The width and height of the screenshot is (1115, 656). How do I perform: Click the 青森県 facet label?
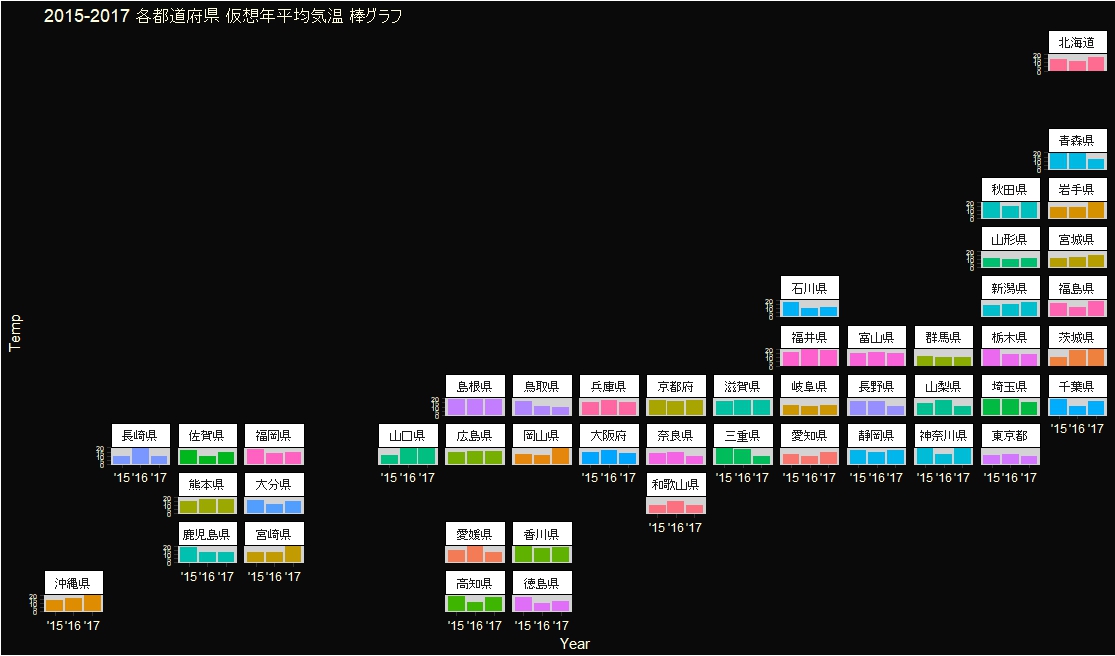pos(1077,141)
